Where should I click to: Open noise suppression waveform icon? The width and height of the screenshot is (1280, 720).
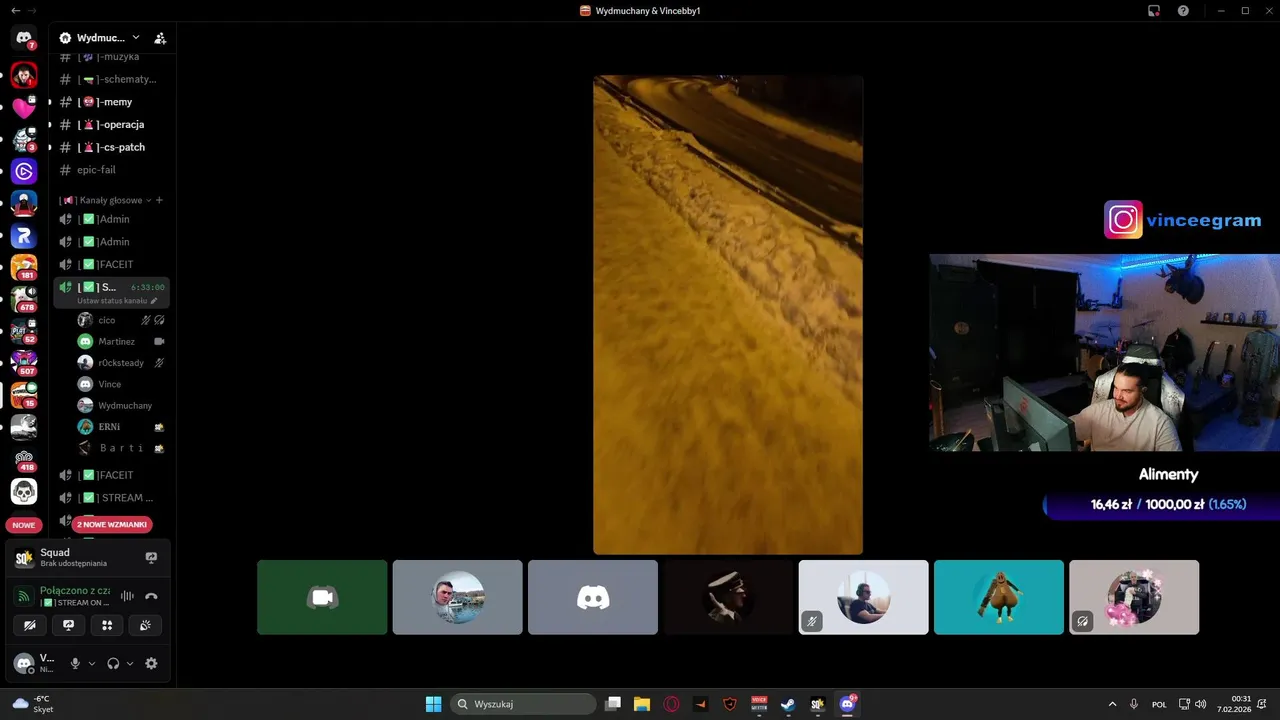click(127, 596)
